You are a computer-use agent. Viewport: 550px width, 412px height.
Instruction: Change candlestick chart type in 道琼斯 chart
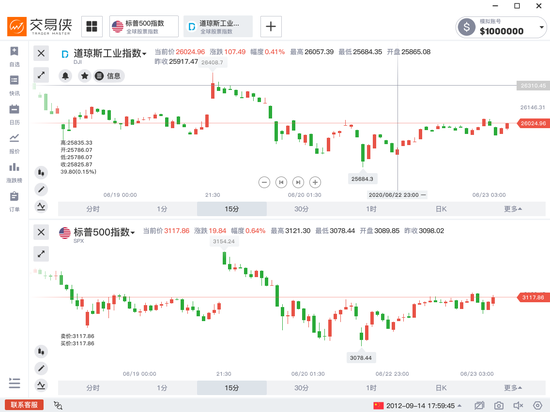pos(41,172)
